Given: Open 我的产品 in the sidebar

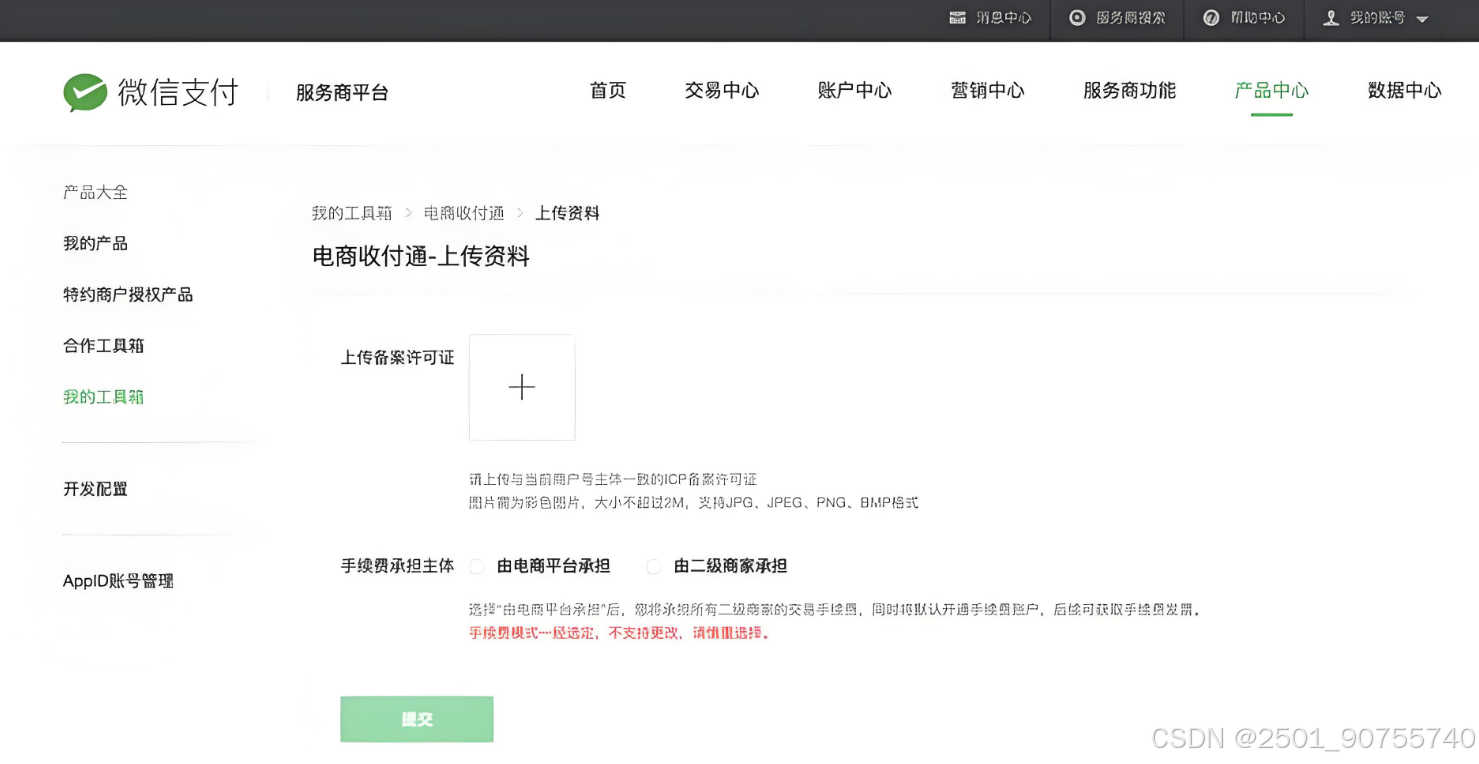Looking at the screenshot, I should [x=96, y=244].
